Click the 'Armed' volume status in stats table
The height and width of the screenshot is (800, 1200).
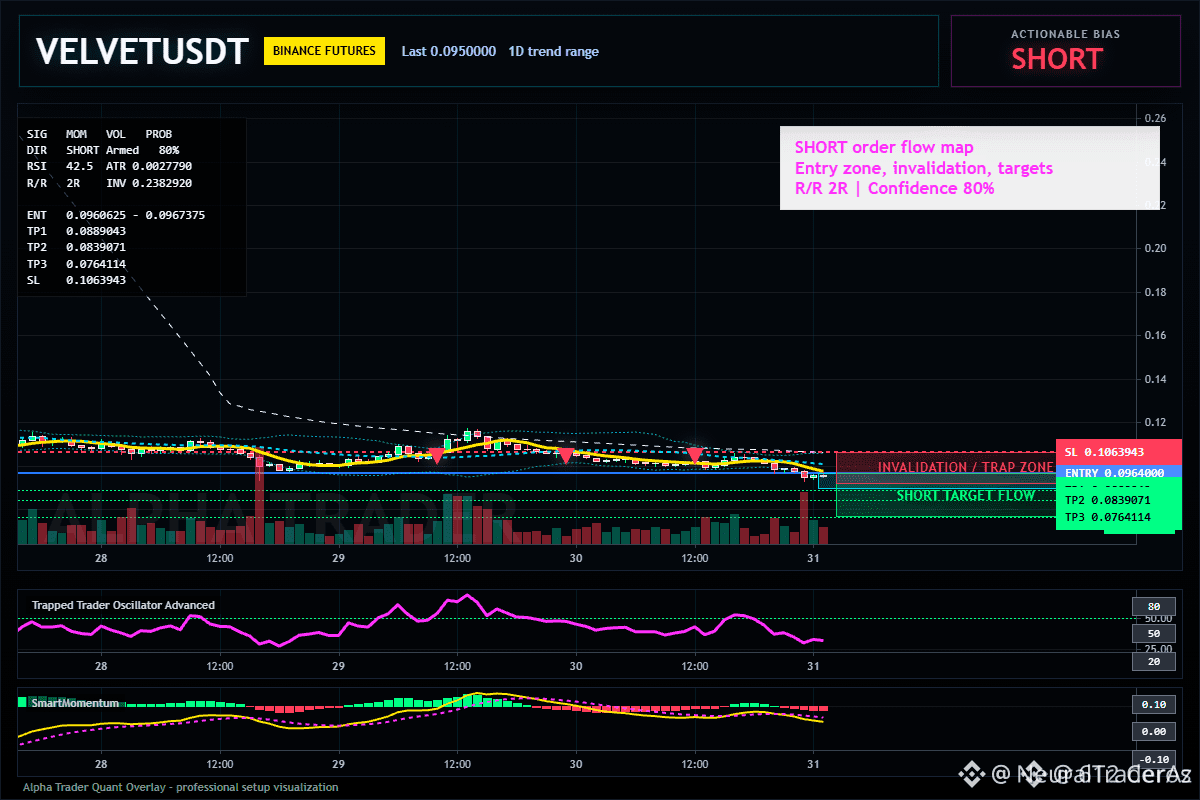[x=122, y=149]
